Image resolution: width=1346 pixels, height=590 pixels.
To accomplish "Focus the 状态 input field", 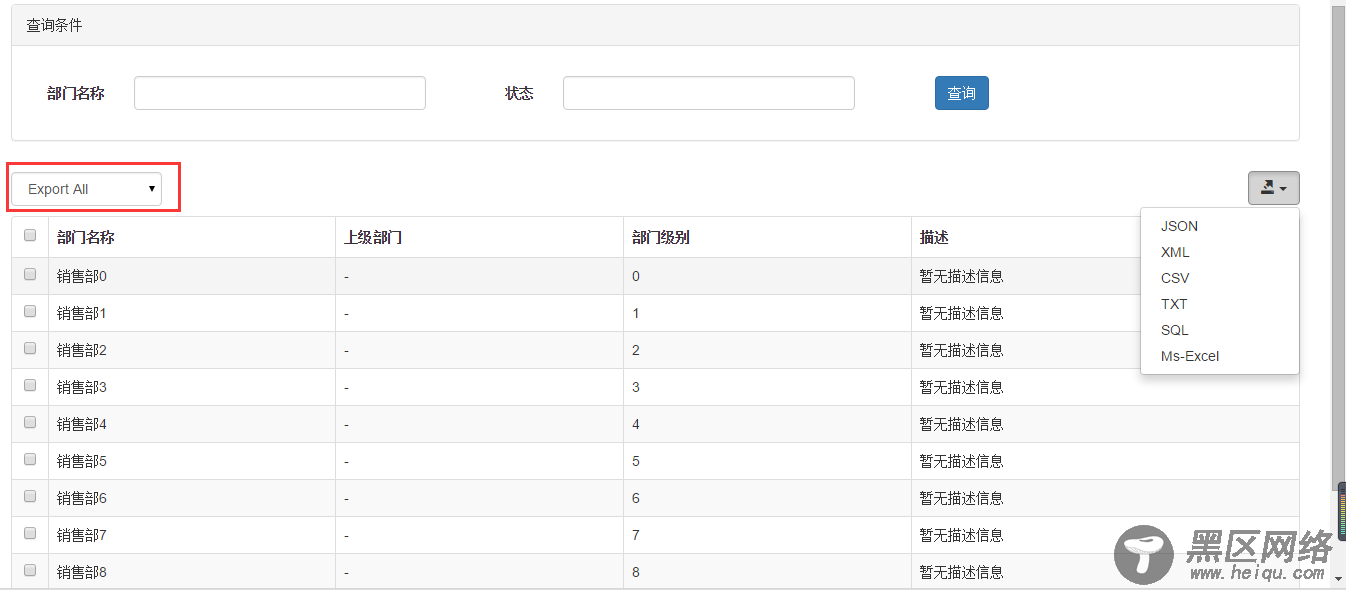I will click(708, 93).
